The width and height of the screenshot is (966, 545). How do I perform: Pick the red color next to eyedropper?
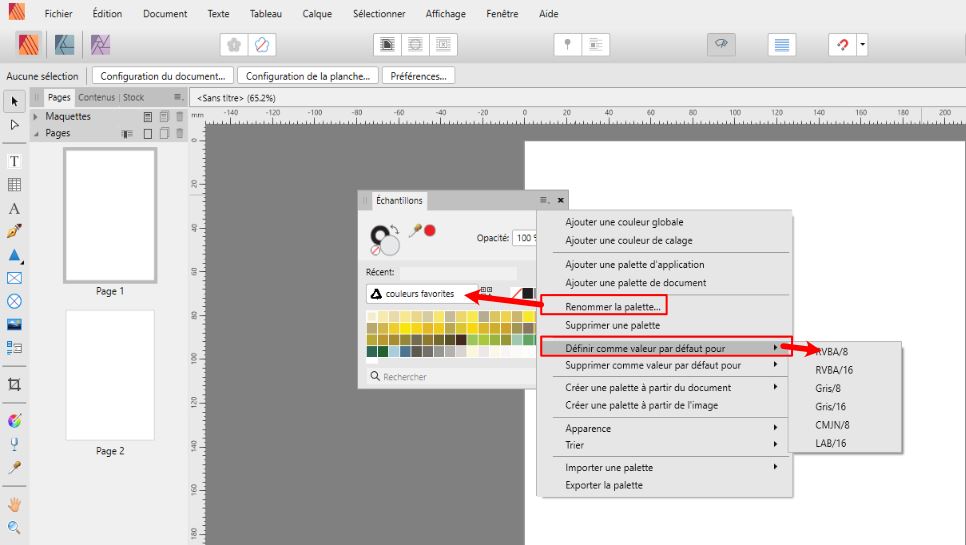(x=430, y=230)
